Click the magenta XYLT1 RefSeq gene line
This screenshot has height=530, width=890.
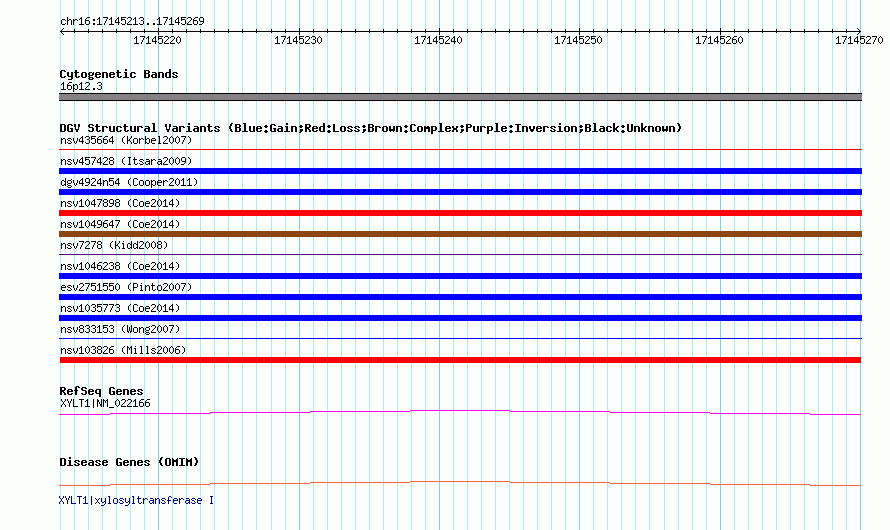click(x=460, y=413)
